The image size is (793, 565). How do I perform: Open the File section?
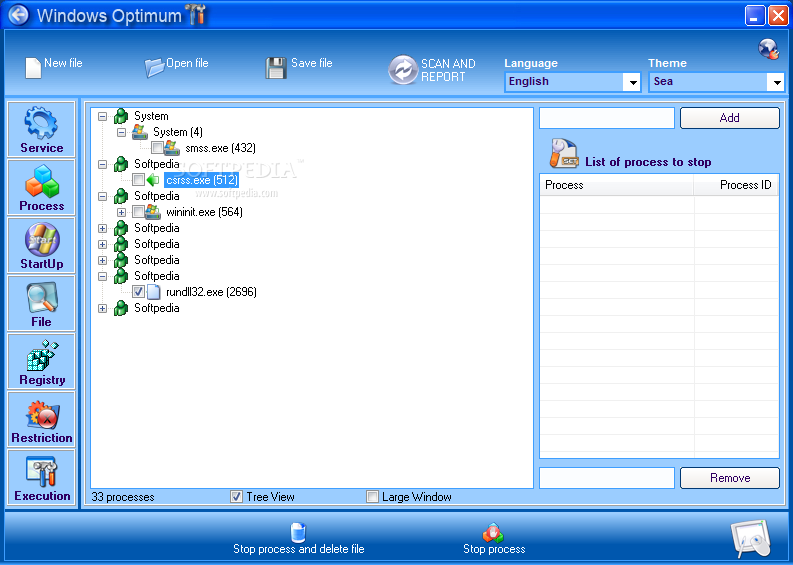click(x=41, y=303)
